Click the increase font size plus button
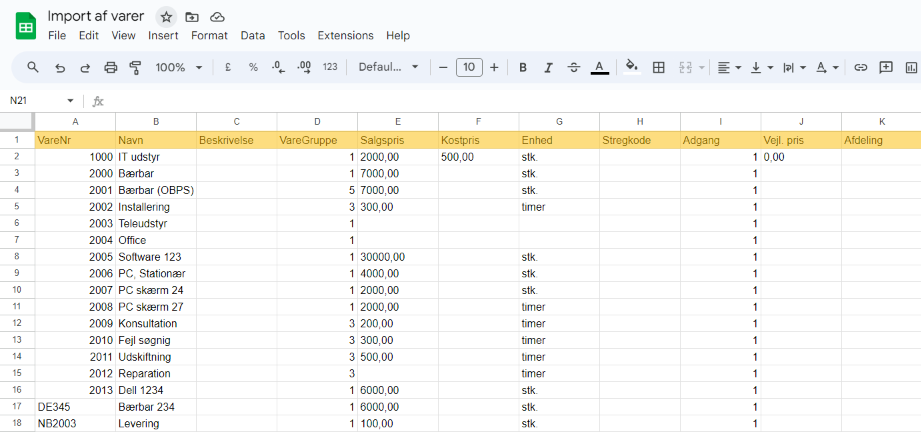The height and width of the screenshot is (432, 921). point(494,67)
